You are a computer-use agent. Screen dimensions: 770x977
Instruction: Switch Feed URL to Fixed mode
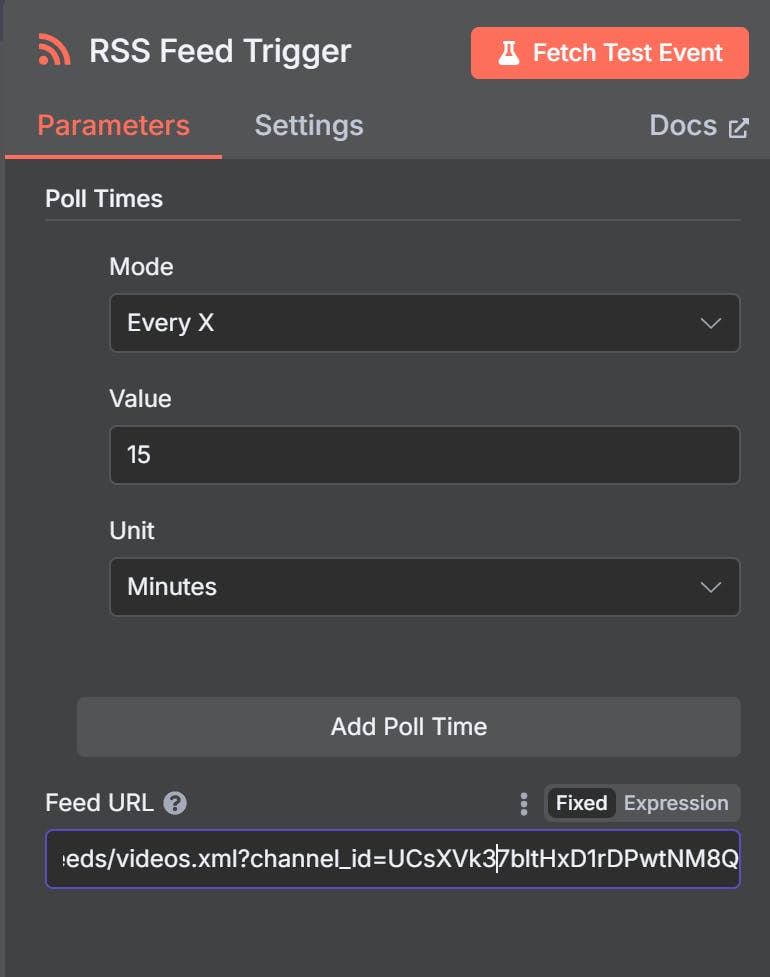[581, 803]
